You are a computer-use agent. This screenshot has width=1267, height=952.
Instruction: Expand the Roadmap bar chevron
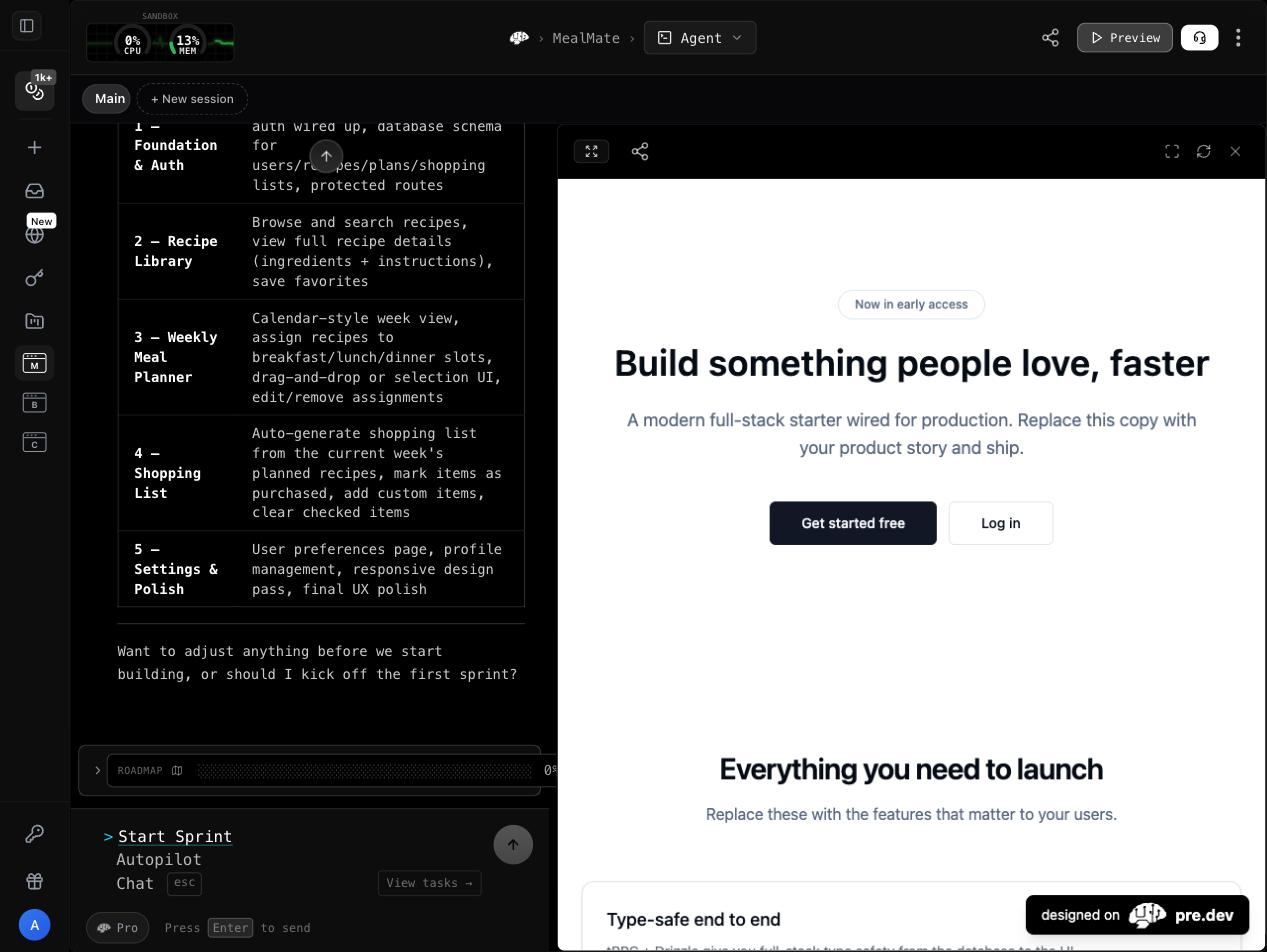[97, 771]
